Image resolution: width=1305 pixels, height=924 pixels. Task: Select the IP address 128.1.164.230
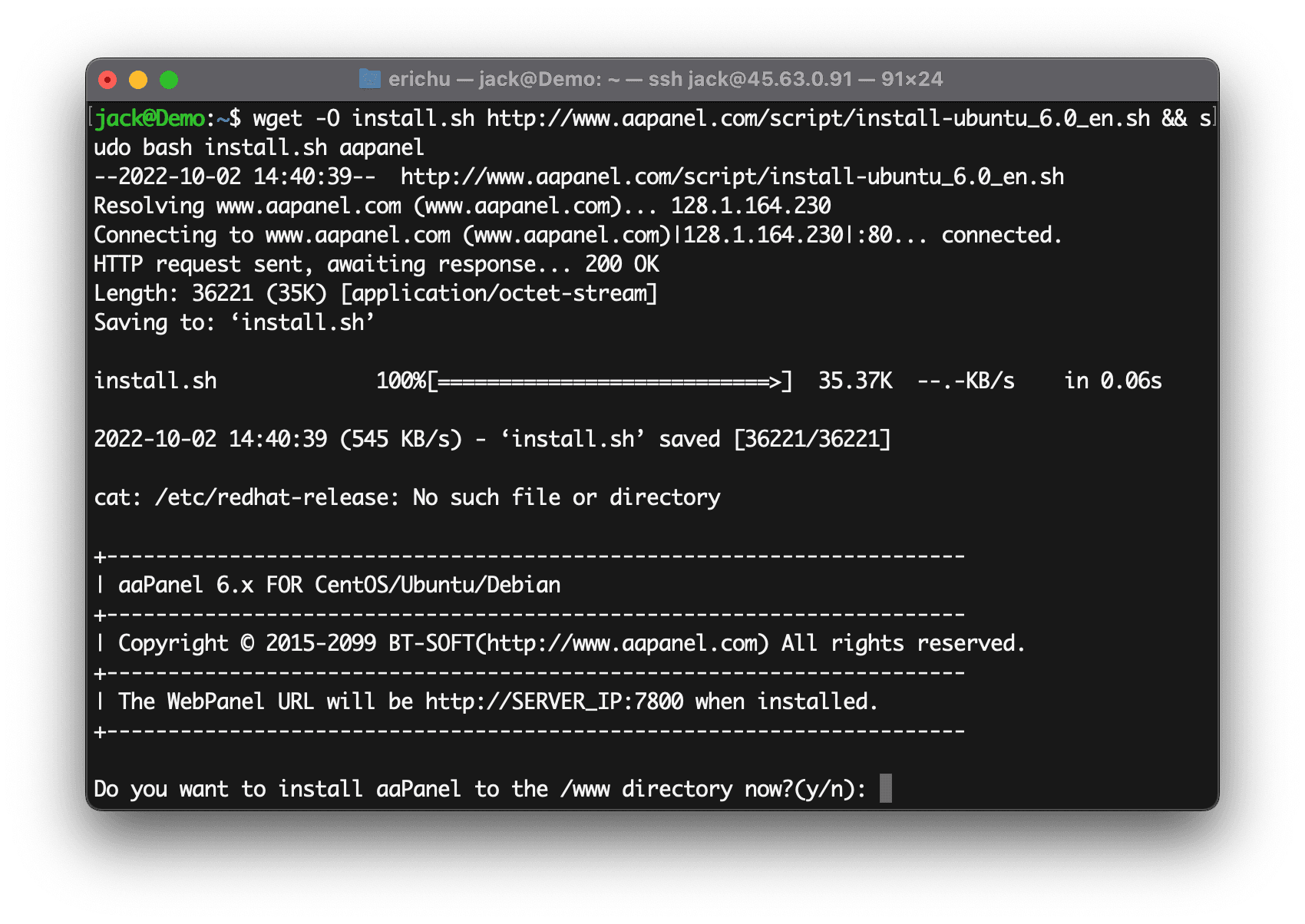751,205
